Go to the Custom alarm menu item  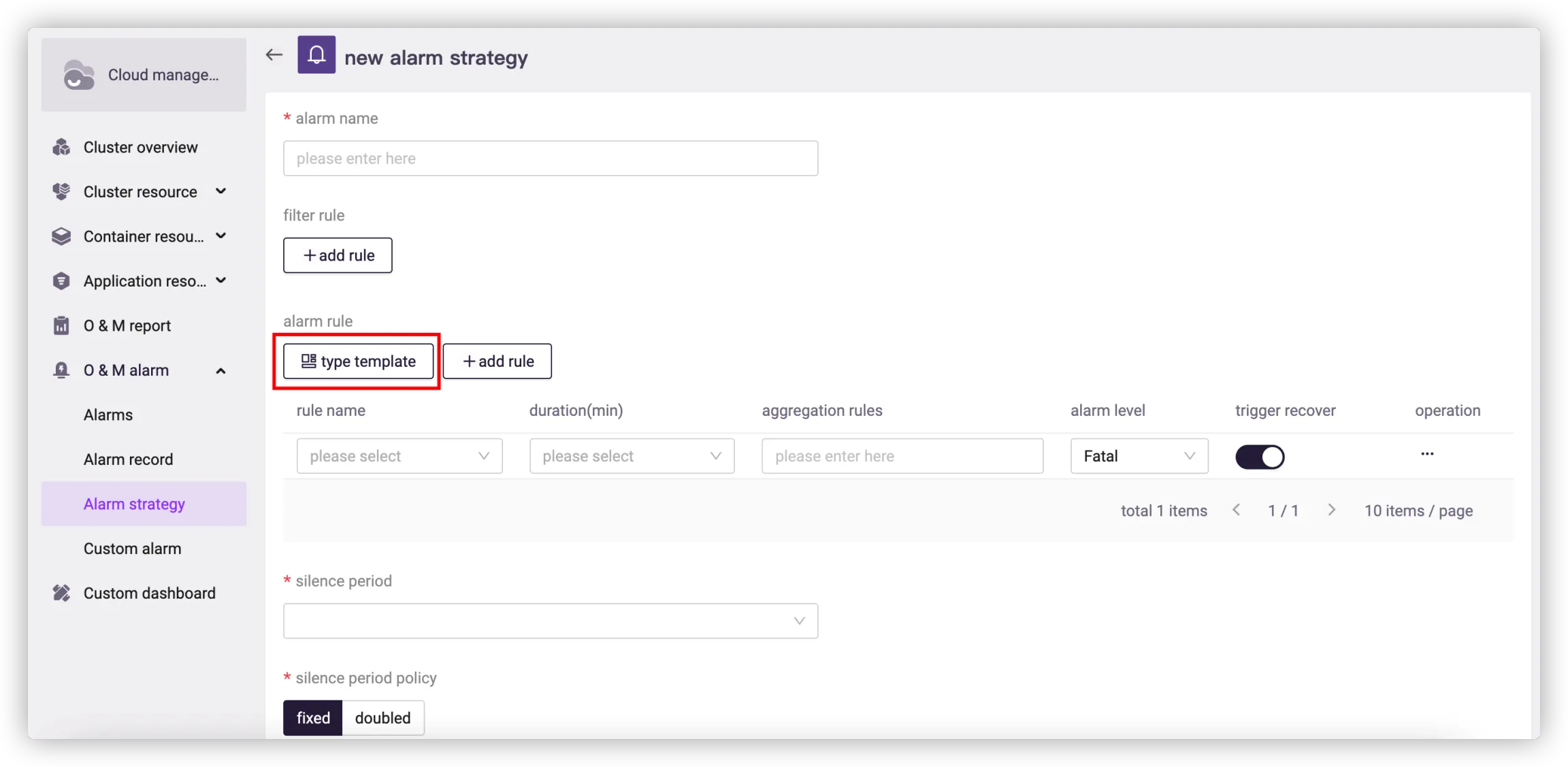coord(132,549)
